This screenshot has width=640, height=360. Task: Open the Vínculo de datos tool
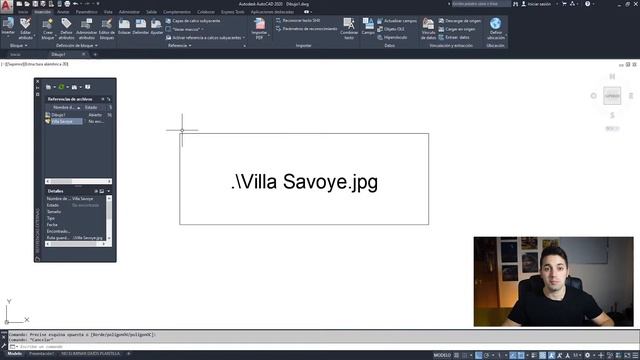click(428, 29)
